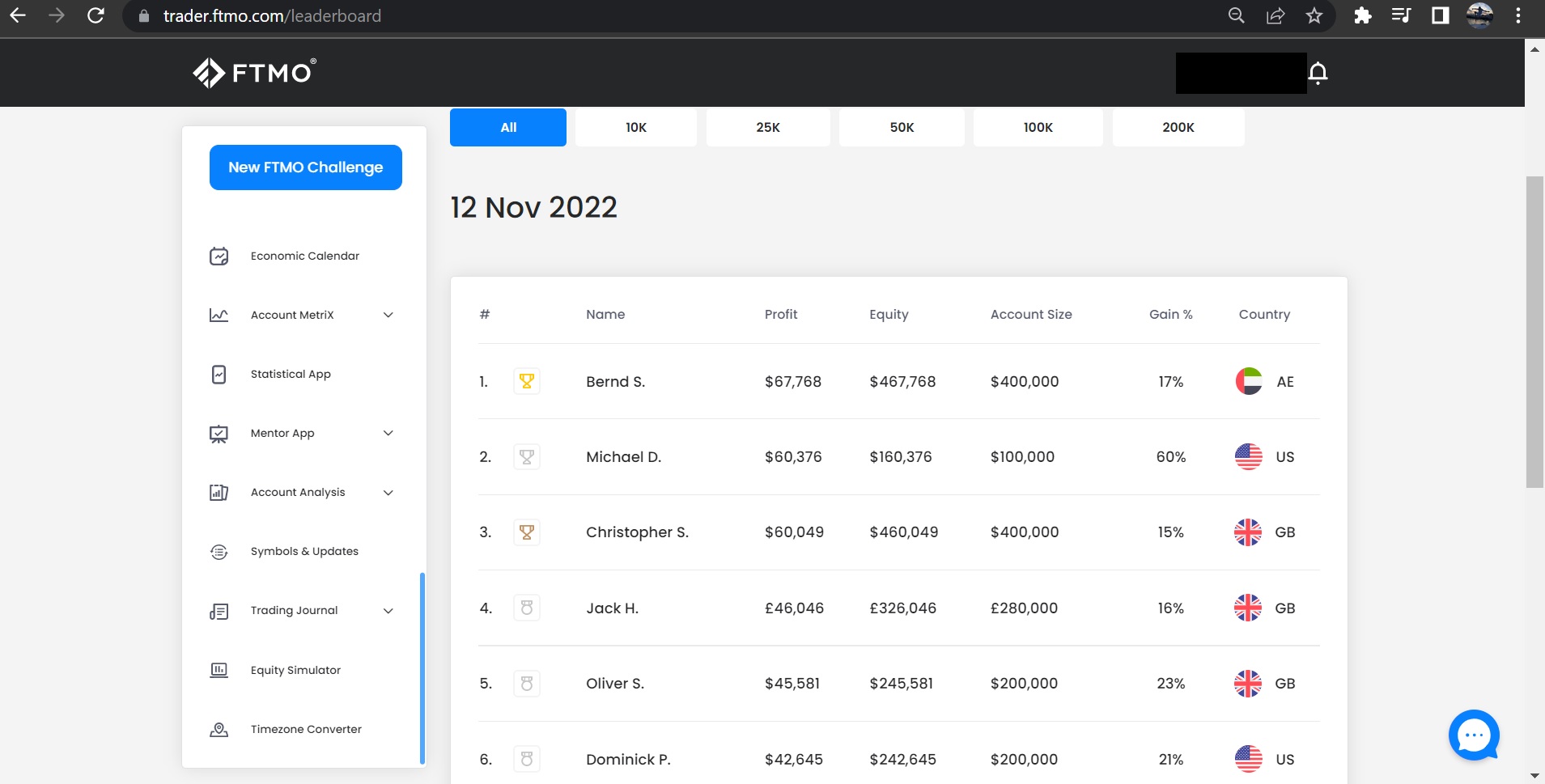Click the Trading Journal icon
Viewport: 1545px width, 784px height.
tap(219, 611)
